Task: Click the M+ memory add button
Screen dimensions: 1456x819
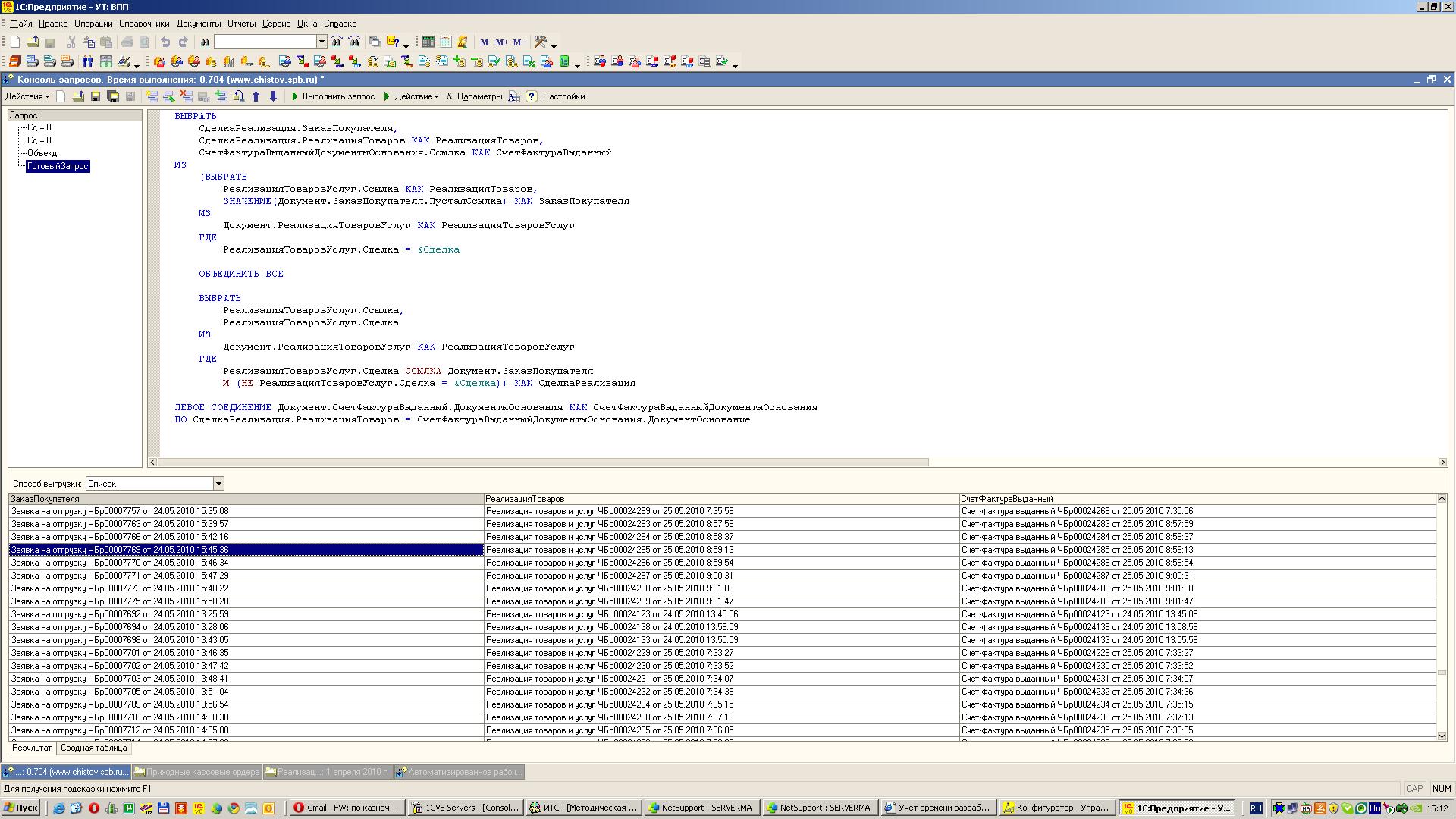Action: click(501, 42)
